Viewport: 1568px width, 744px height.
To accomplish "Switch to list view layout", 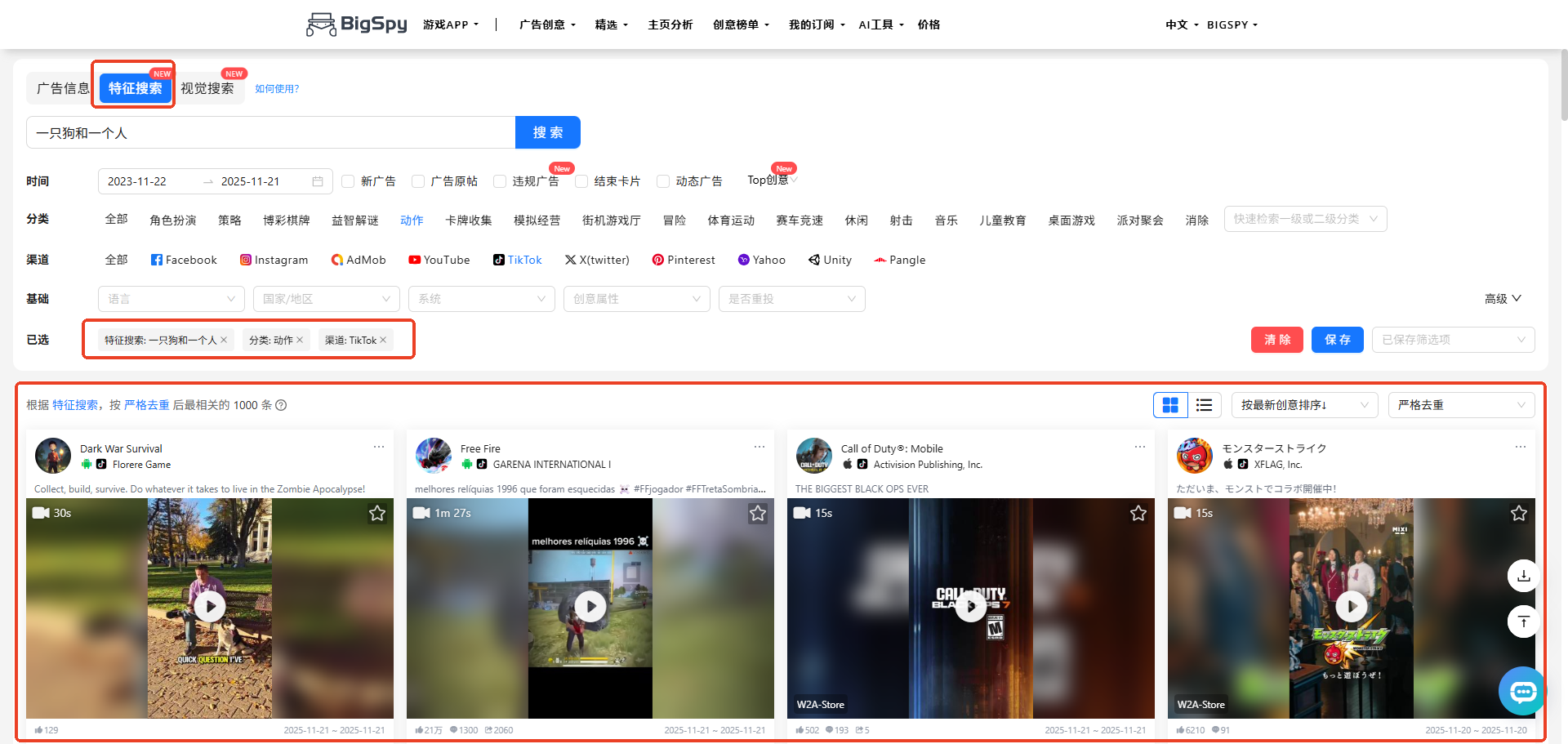I will coord(1203,404).
